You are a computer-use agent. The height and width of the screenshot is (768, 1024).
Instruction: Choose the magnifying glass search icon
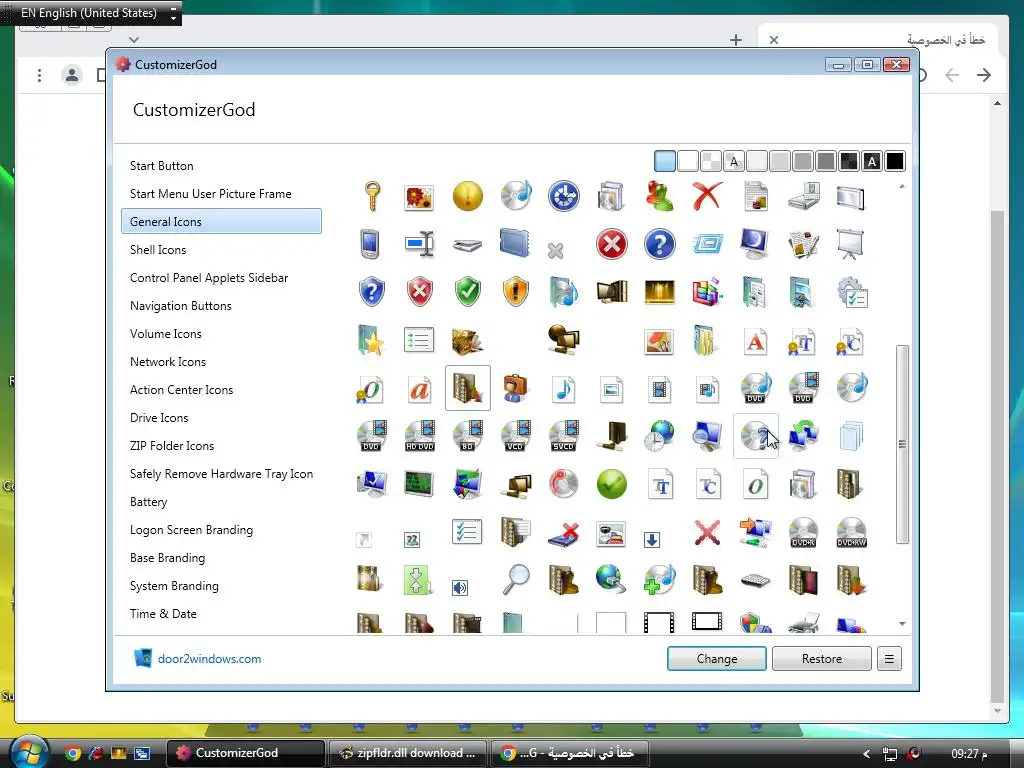pyautogui.click(x=516, y=579)
